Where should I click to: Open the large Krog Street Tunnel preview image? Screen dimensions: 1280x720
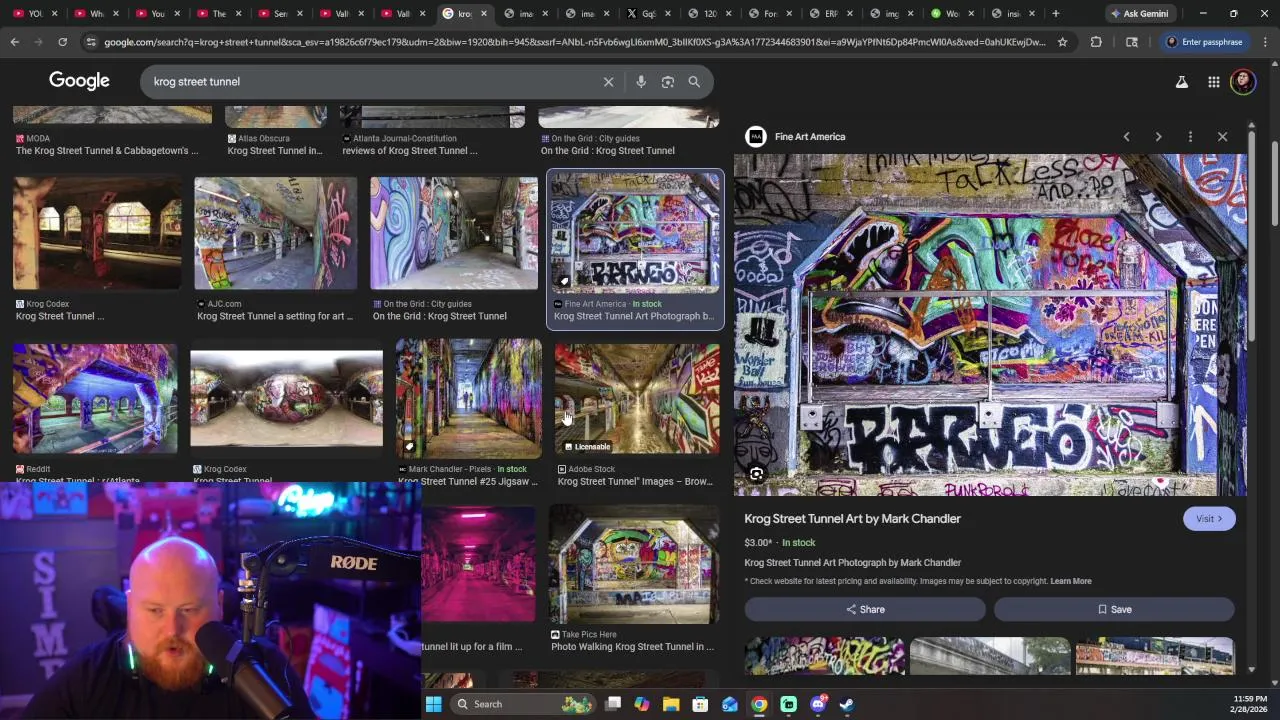(990, 325)
